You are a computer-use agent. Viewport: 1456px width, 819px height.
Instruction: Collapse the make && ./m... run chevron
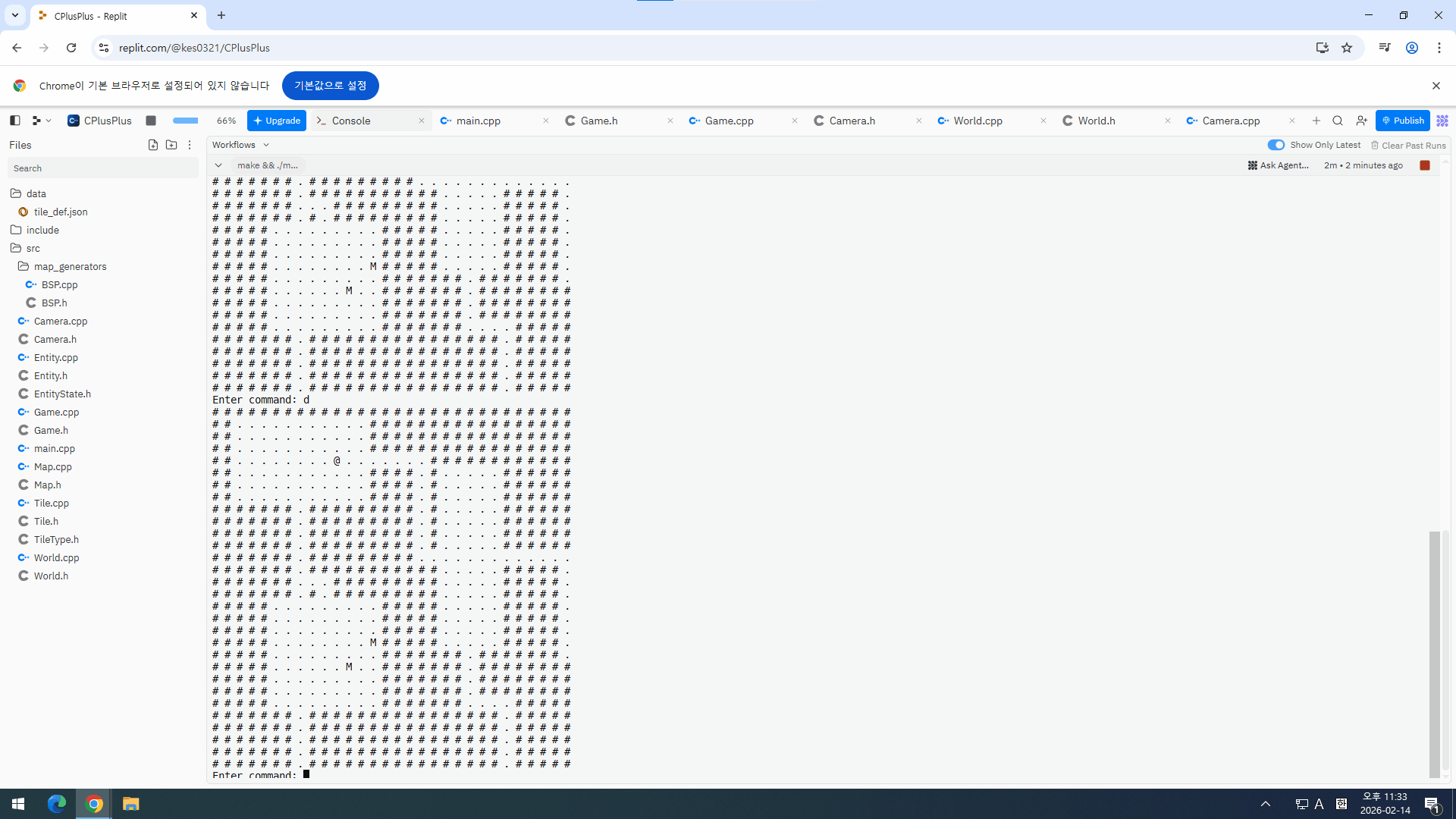coord(218,165)
